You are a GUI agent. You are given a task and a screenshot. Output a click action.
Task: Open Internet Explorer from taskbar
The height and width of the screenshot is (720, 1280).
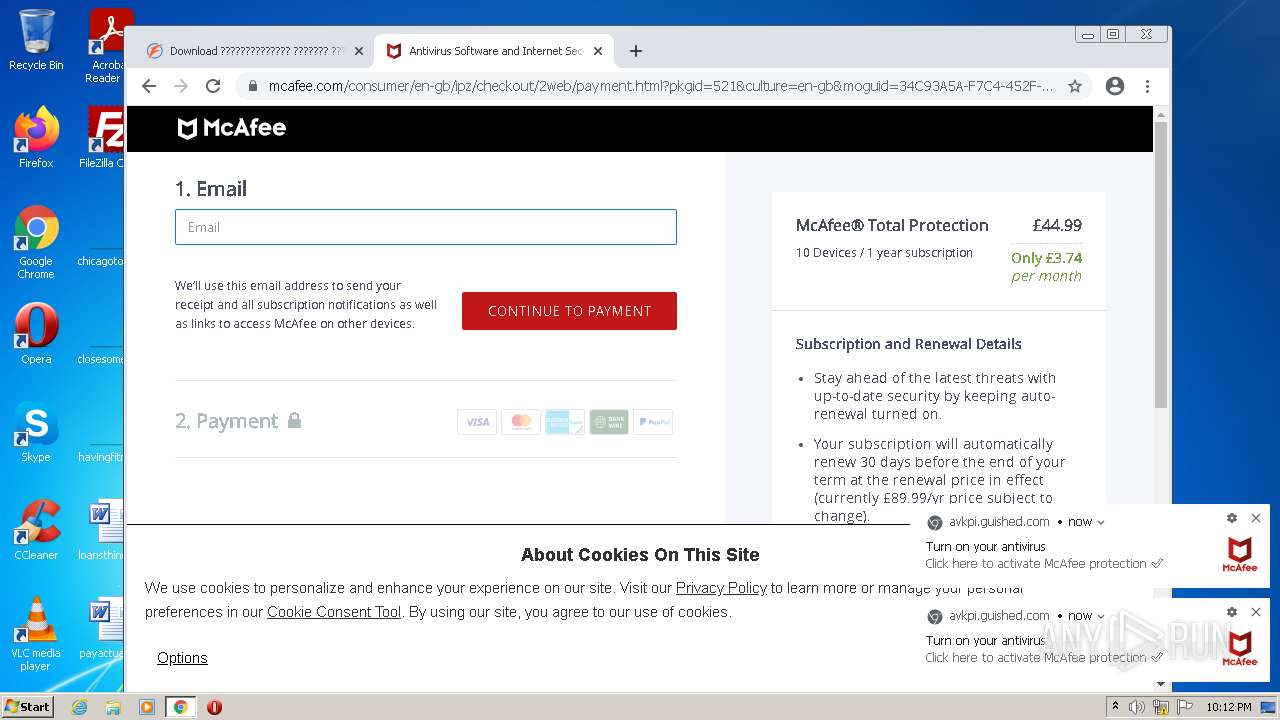[80, 707]
